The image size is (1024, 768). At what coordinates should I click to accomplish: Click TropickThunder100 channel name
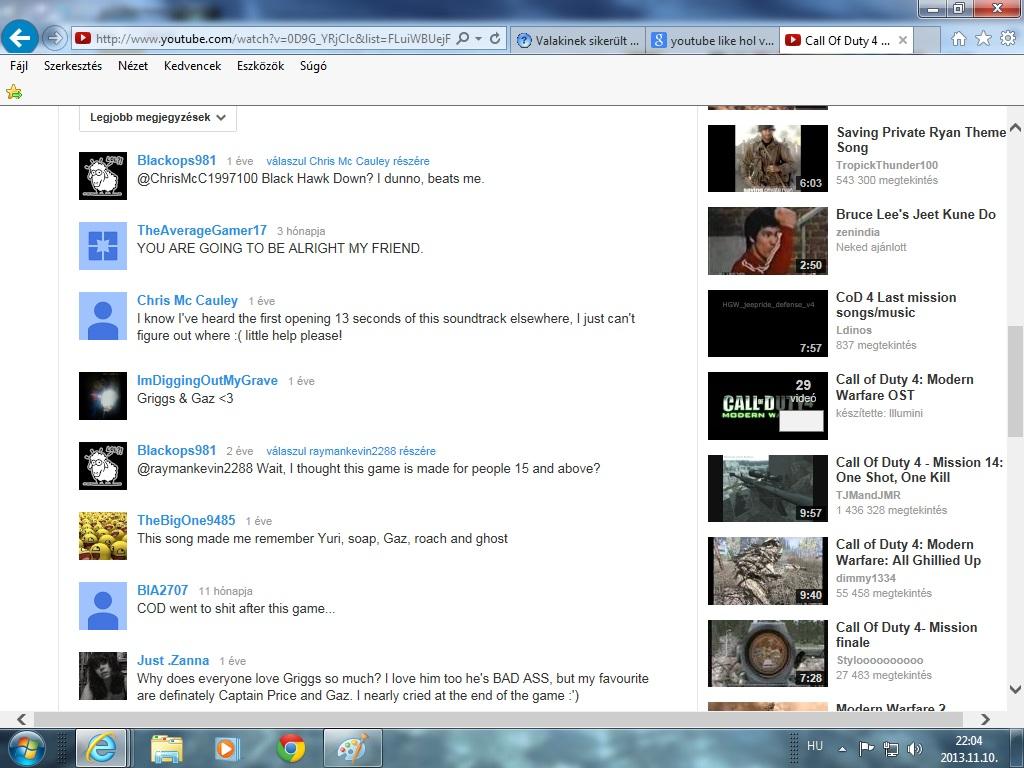click(x=887, y=165)
